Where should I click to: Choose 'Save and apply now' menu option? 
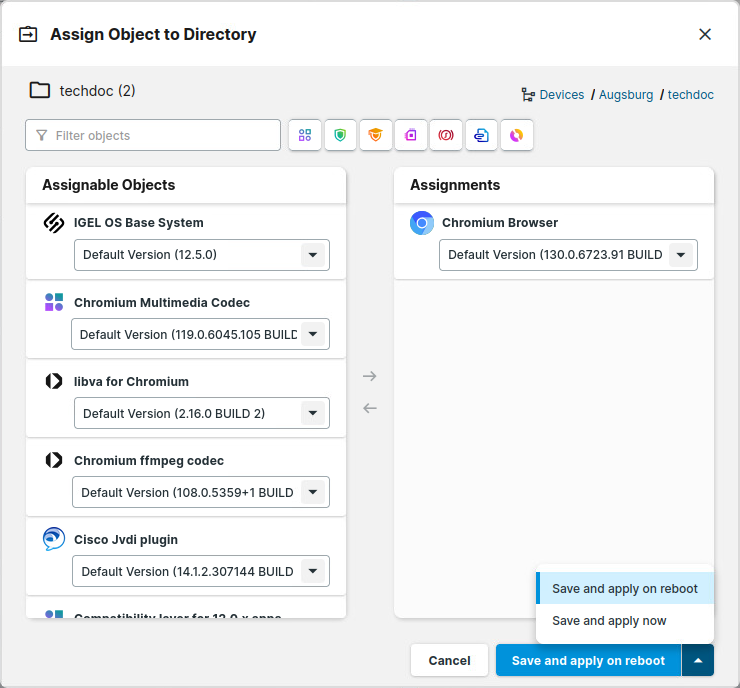coord(609,621)
